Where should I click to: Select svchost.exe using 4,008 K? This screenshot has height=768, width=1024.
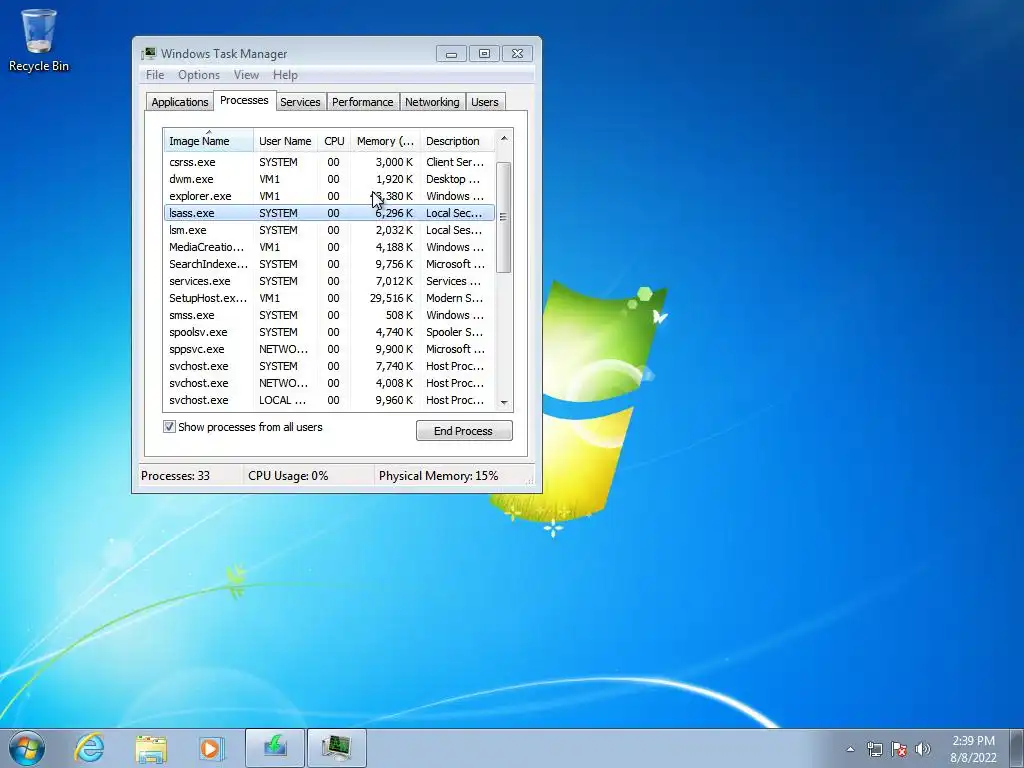point(330,383)
